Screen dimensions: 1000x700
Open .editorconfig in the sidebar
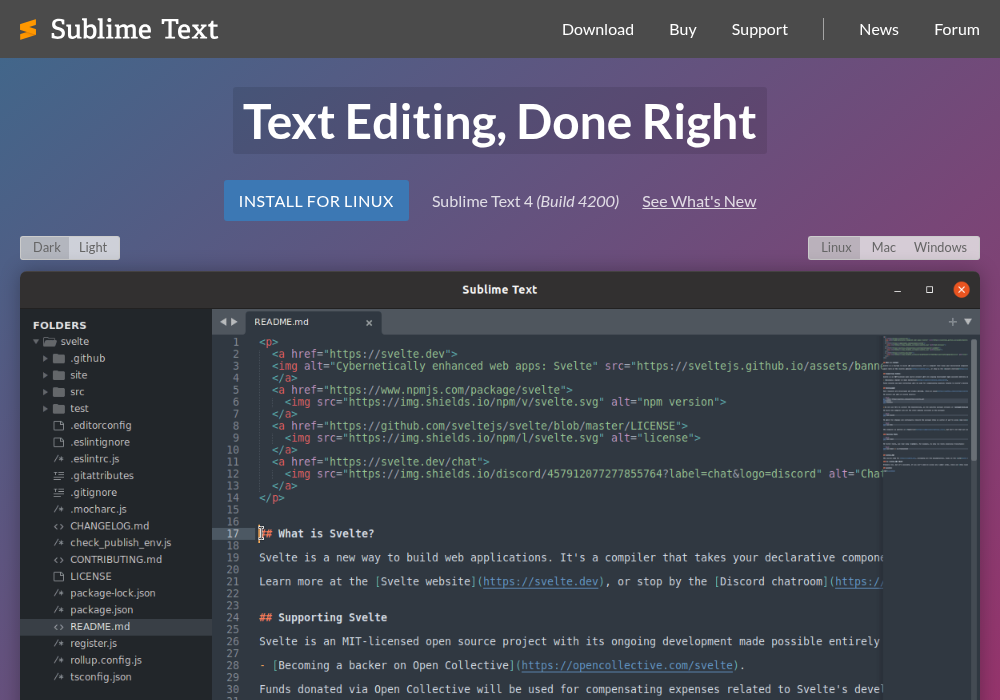click(101, 425)
